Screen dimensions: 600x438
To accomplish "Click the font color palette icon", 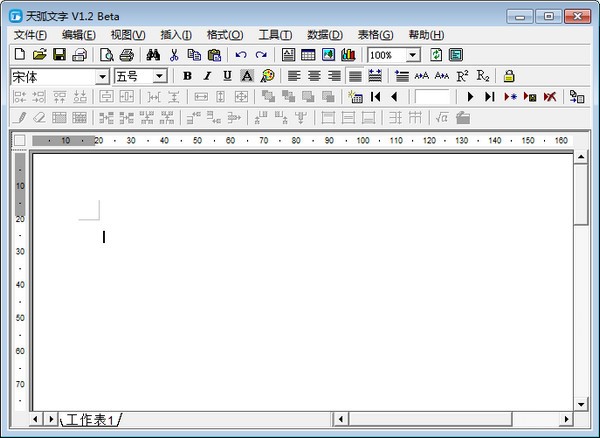I will pos(267,76).
